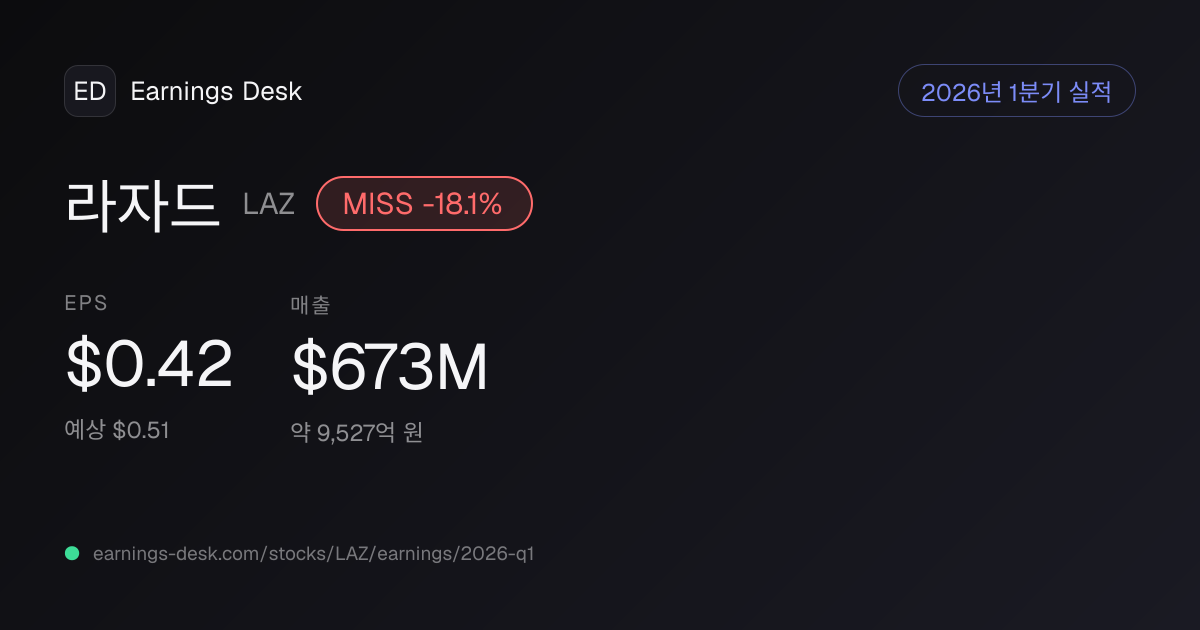Select the 2026년 1분기 실적 pill
The width and height of the screenshot is (1200, 630).
tap(1017, 91)
